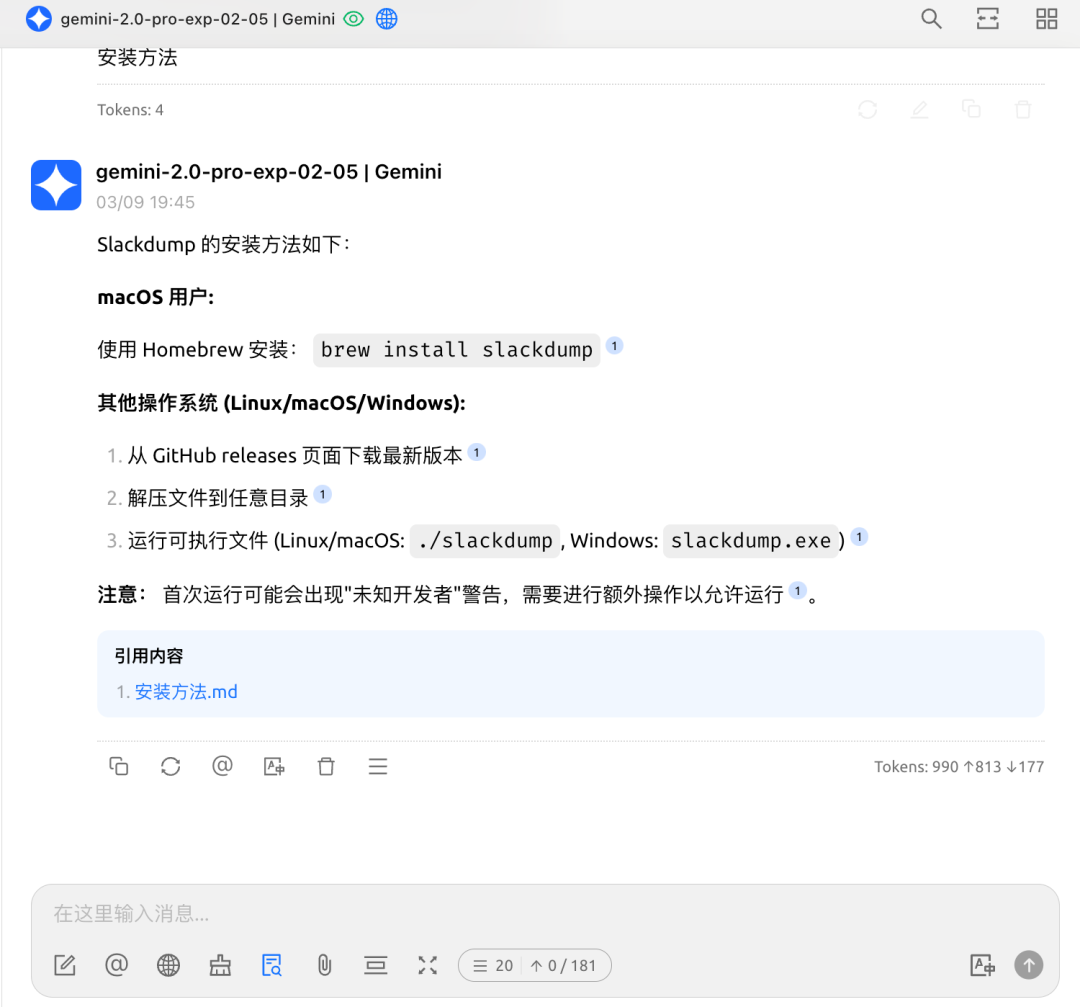Focus the message input field
Screen dimensions: 1080x1007
(545, 913)
